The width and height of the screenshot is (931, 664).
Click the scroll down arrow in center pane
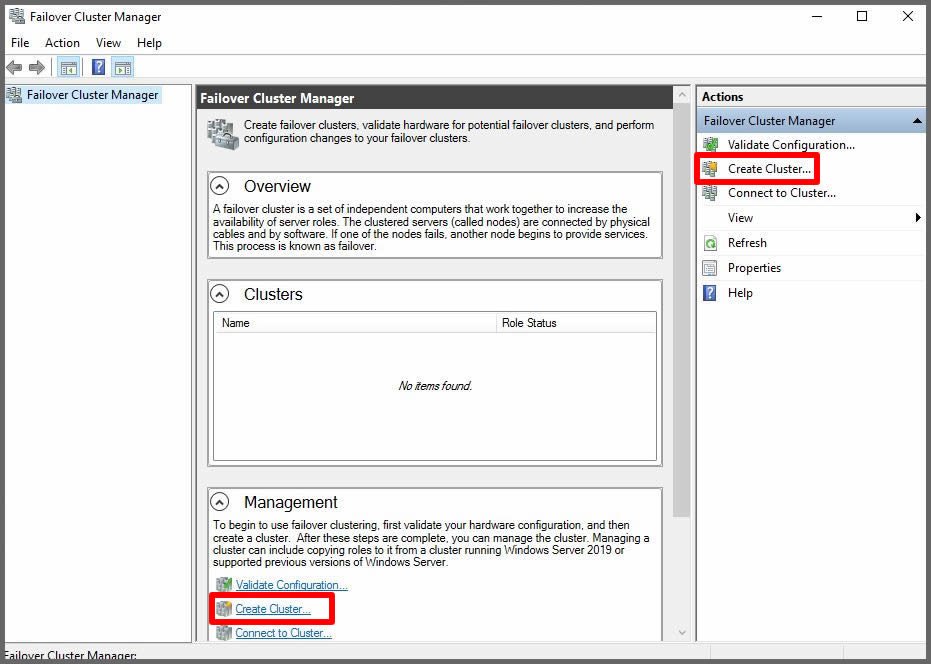(682, 632)
